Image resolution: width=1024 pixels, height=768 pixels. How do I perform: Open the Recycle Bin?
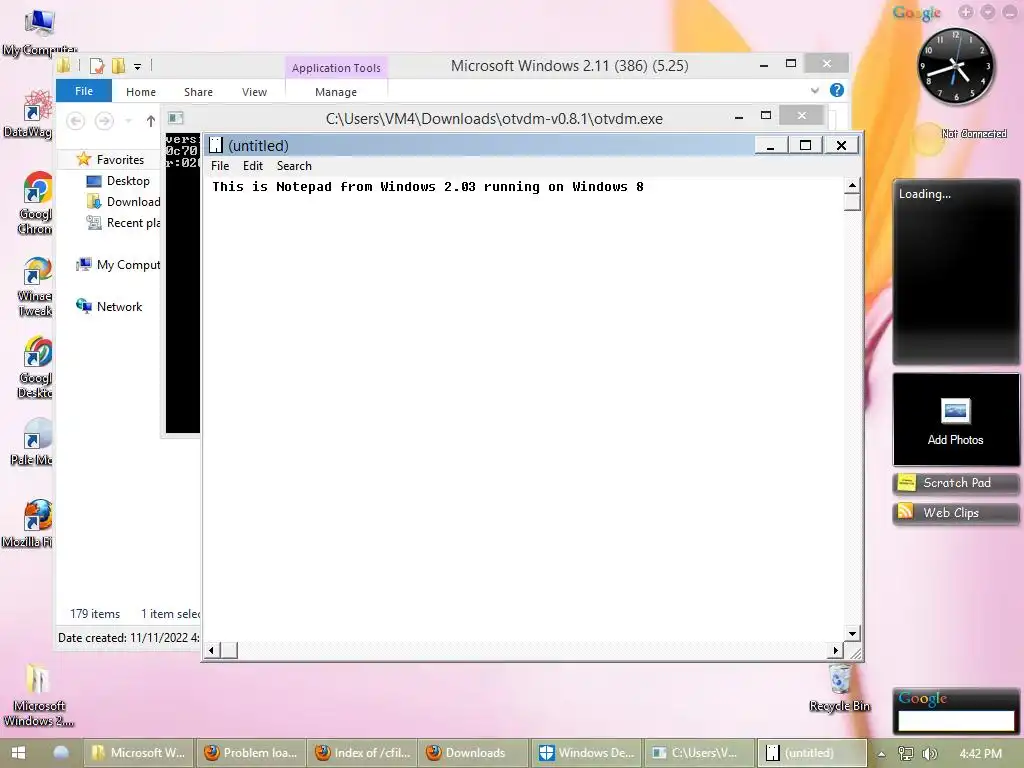pos(840,688)
